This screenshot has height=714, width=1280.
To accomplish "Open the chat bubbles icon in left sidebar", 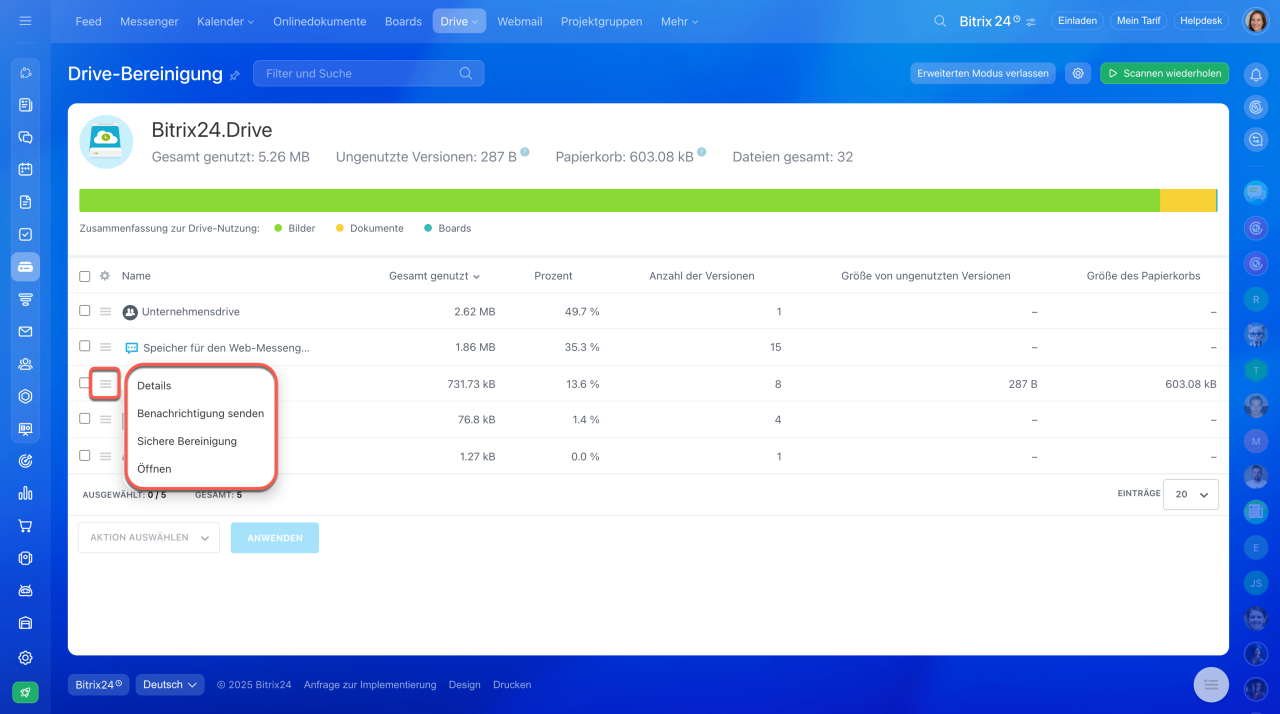I will [x=26, y=137].
